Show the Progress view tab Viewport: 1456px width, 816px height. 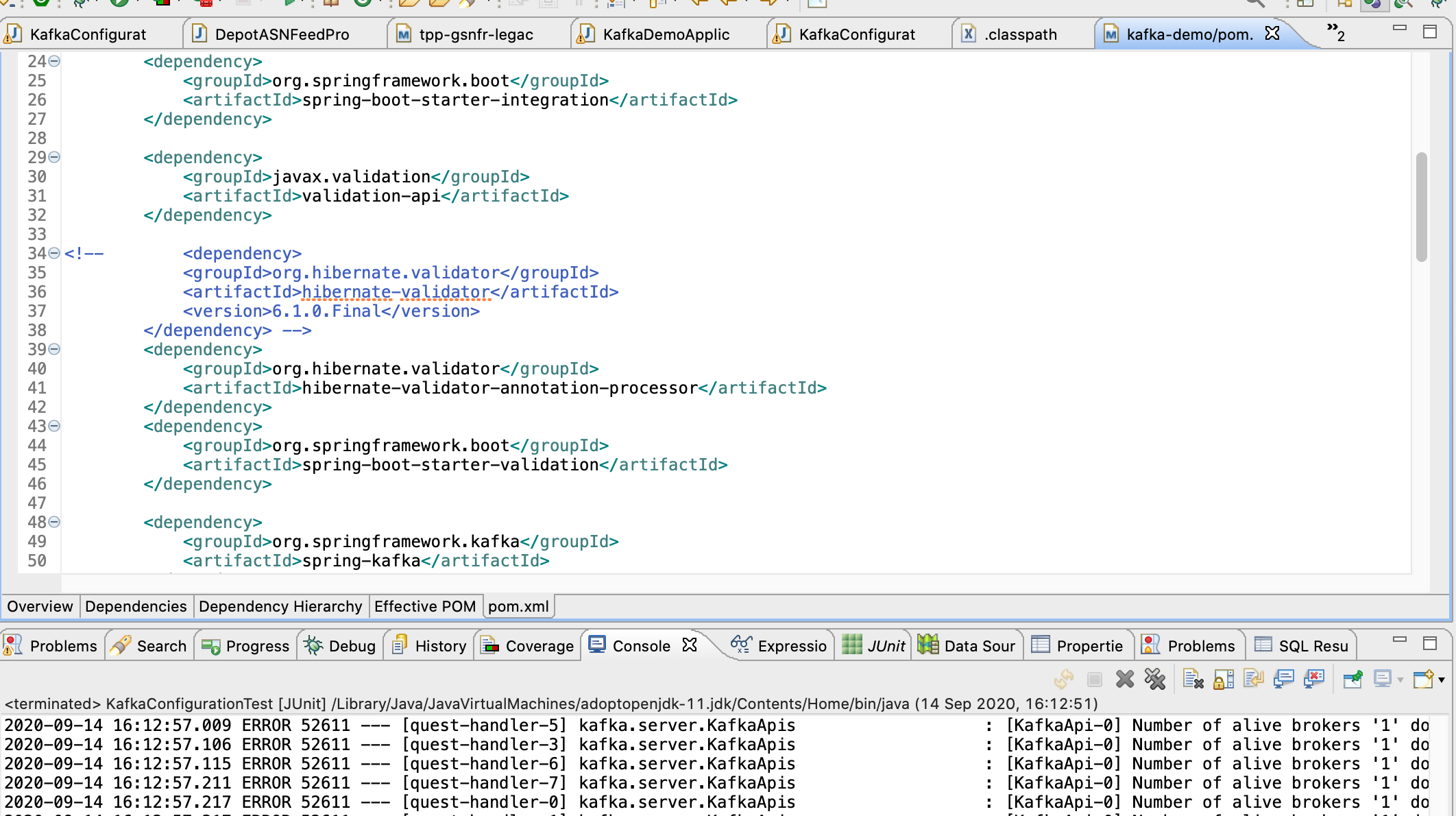245,646
